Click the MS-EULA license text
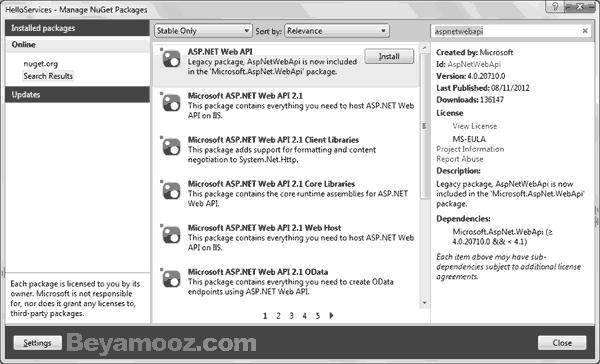The image size is (600, 364). [469, 139]
